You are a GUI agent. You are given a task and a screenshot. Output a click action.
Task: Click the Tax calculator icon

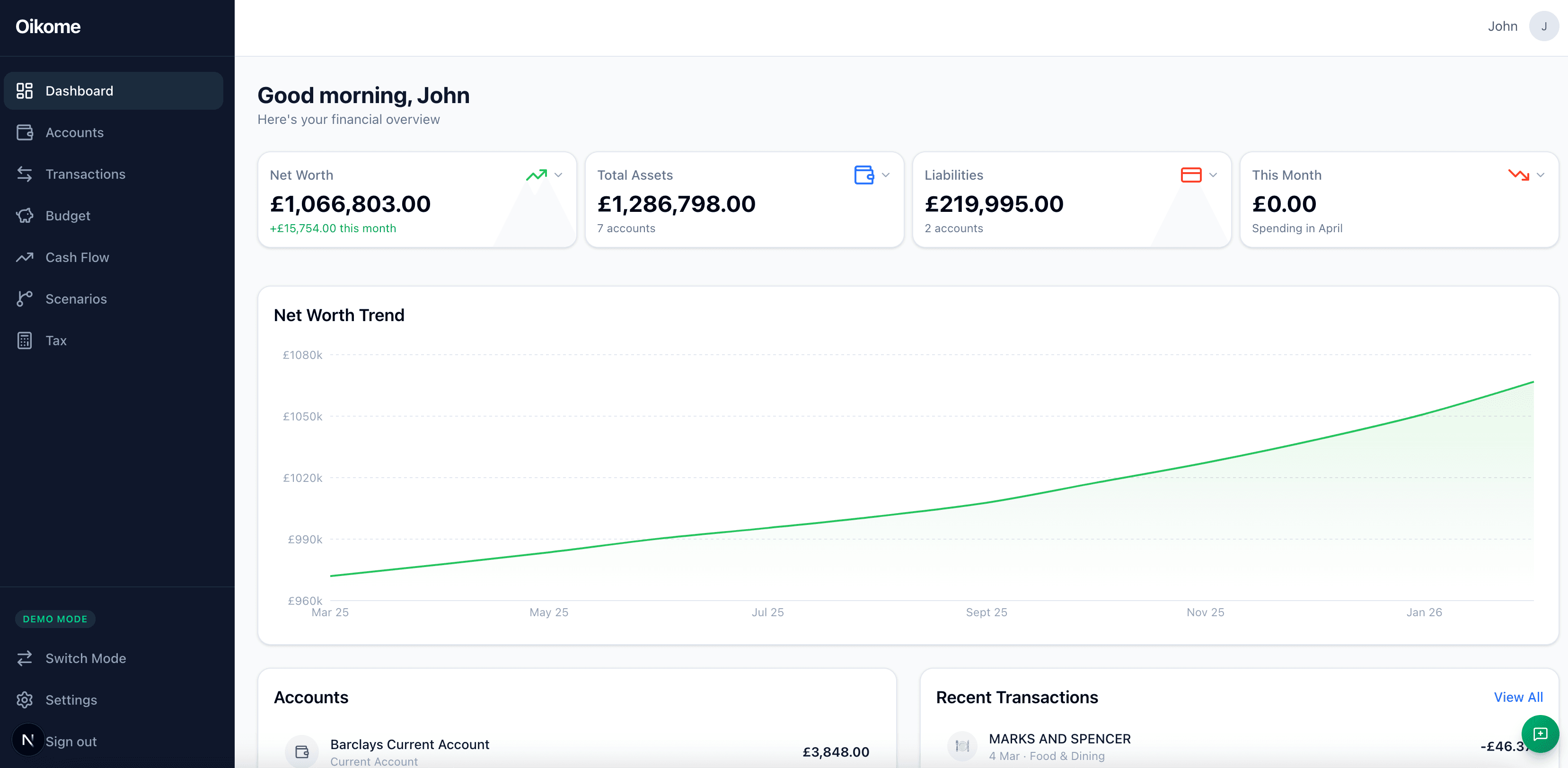[x=25, y=340]
